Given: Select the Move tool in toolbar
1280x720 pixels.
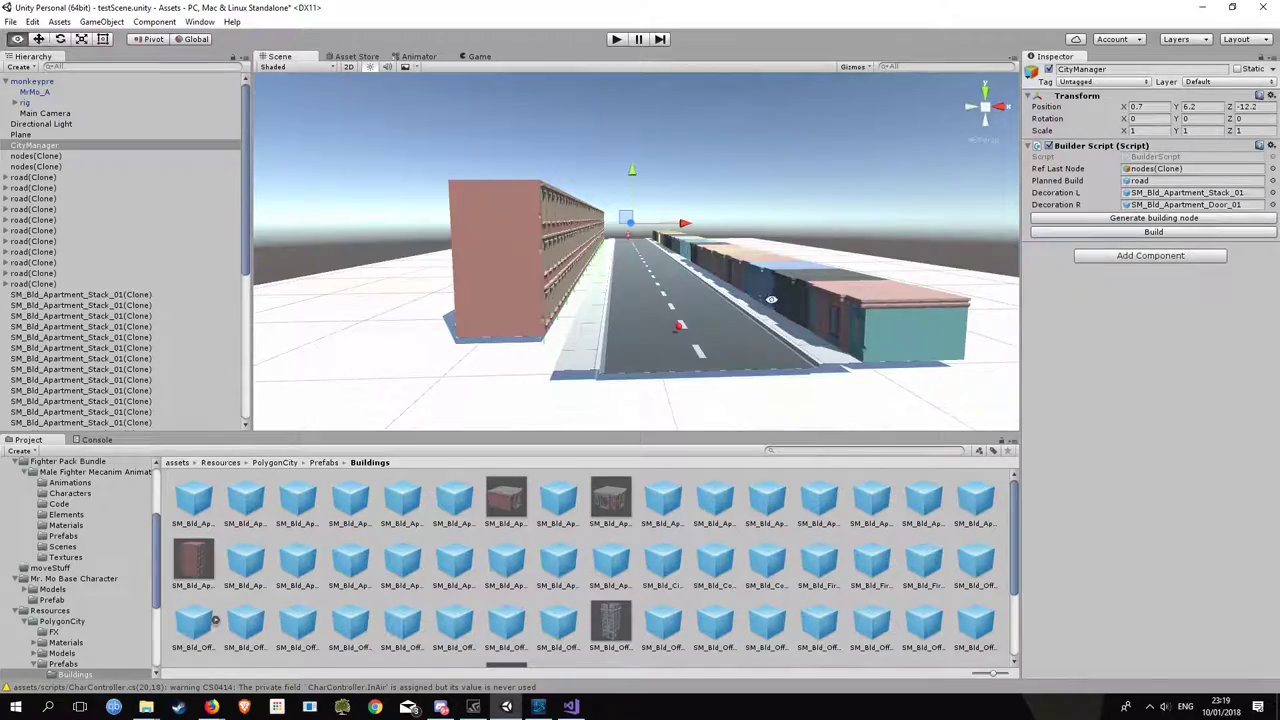Looking at the screenshot, I should click(38, 39).
